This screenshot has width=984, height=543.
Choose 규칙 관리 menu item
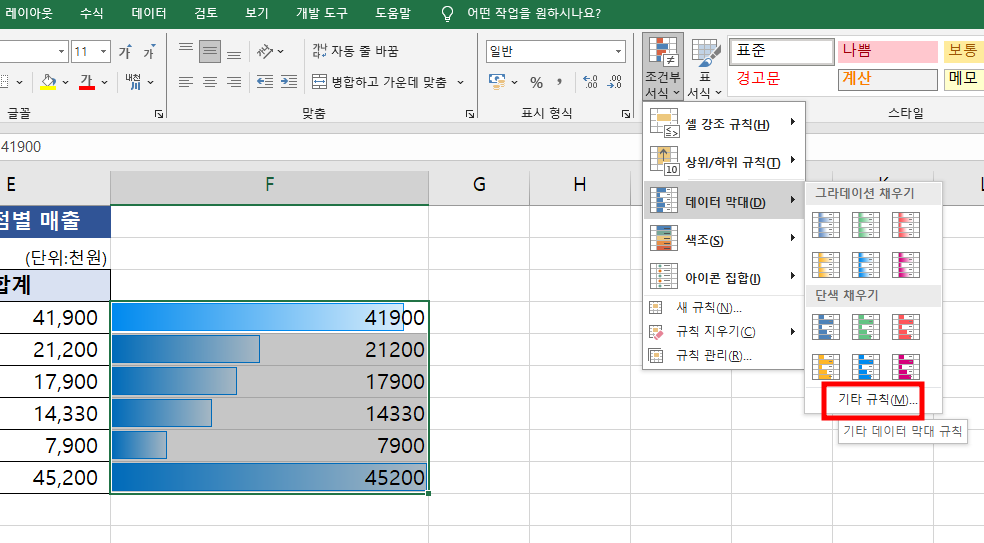[x=724, y=355]
